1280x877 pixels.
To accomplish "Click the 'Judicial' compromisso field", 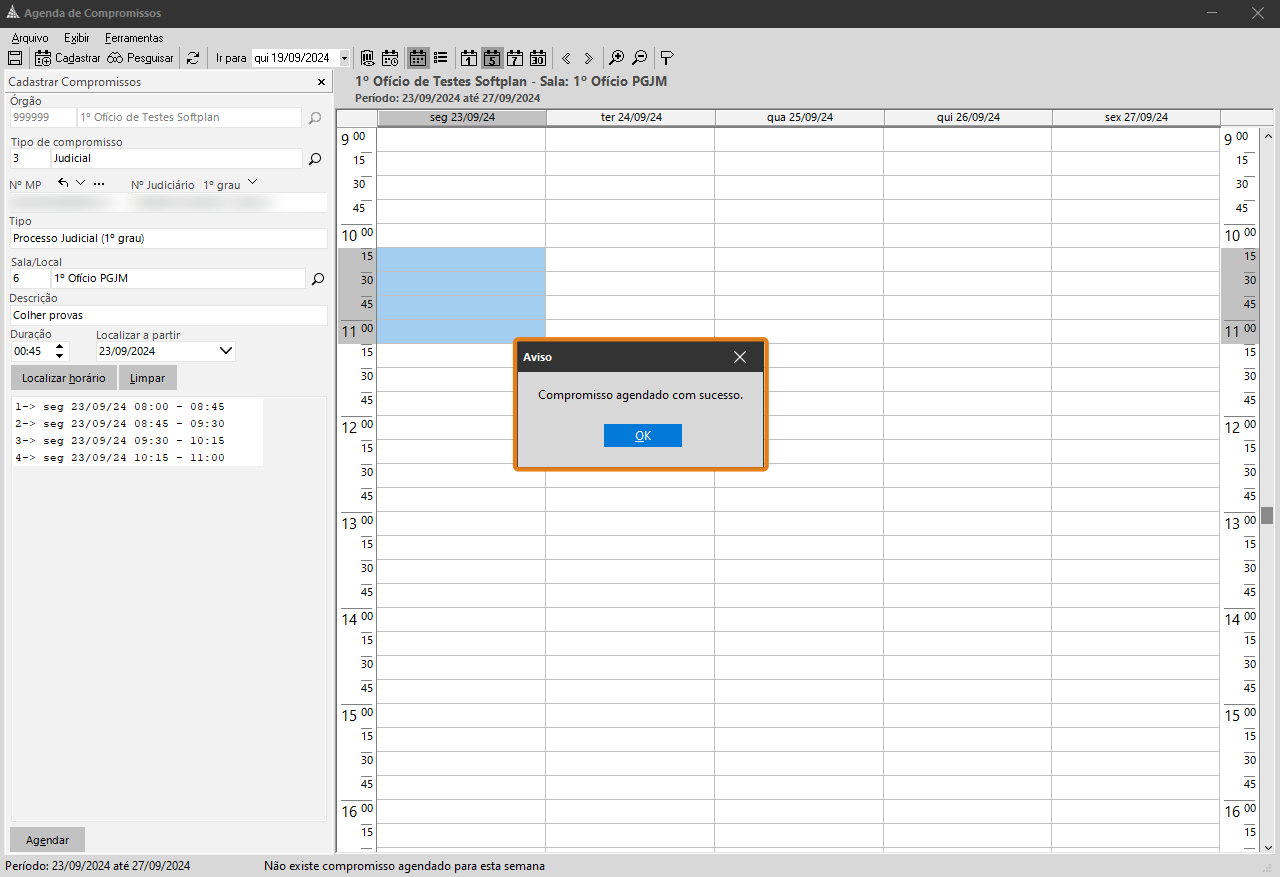I will (176, 158).
